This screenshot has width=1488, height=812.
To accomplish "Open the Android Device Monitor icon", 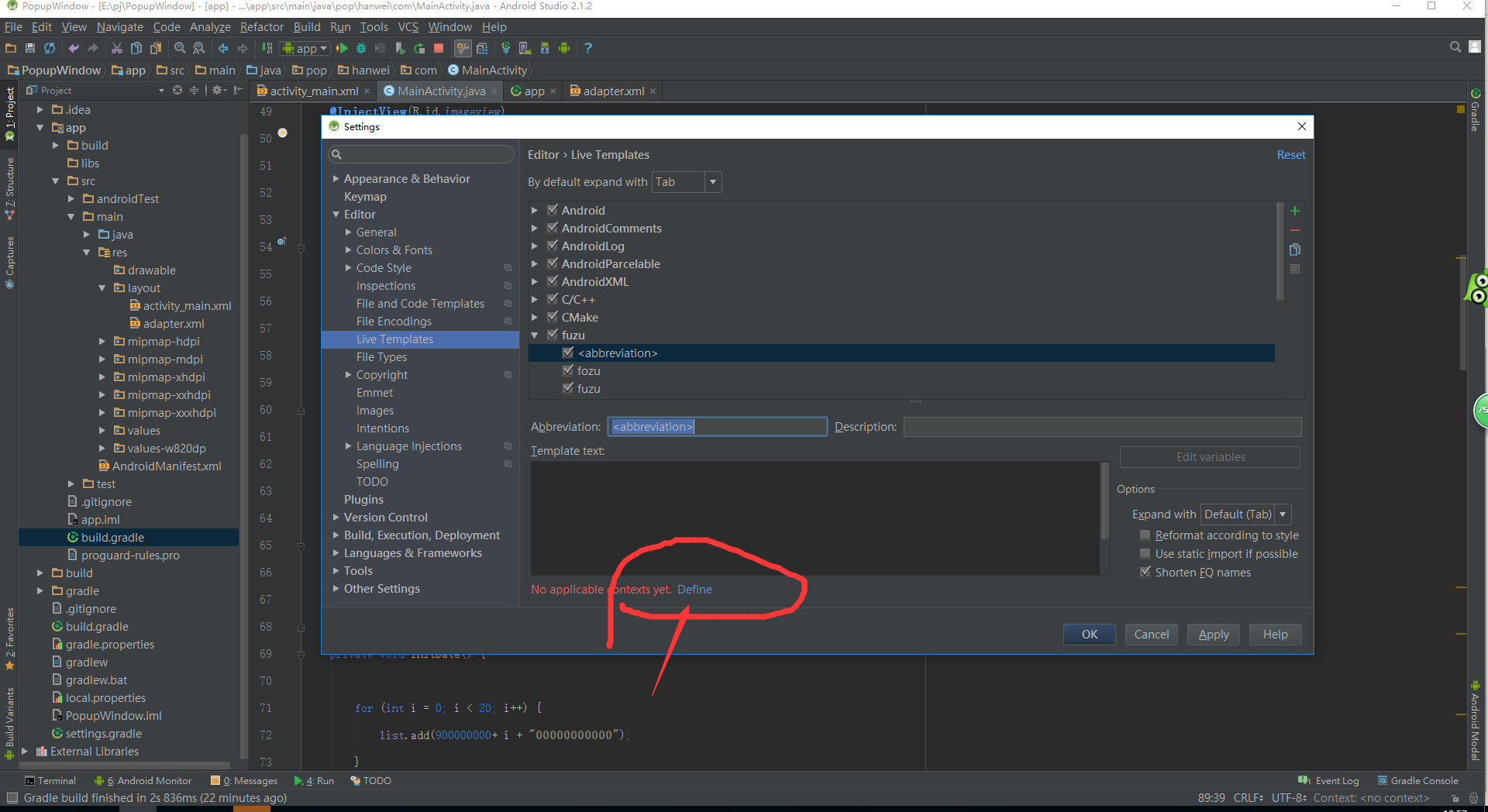I will 564,48.
